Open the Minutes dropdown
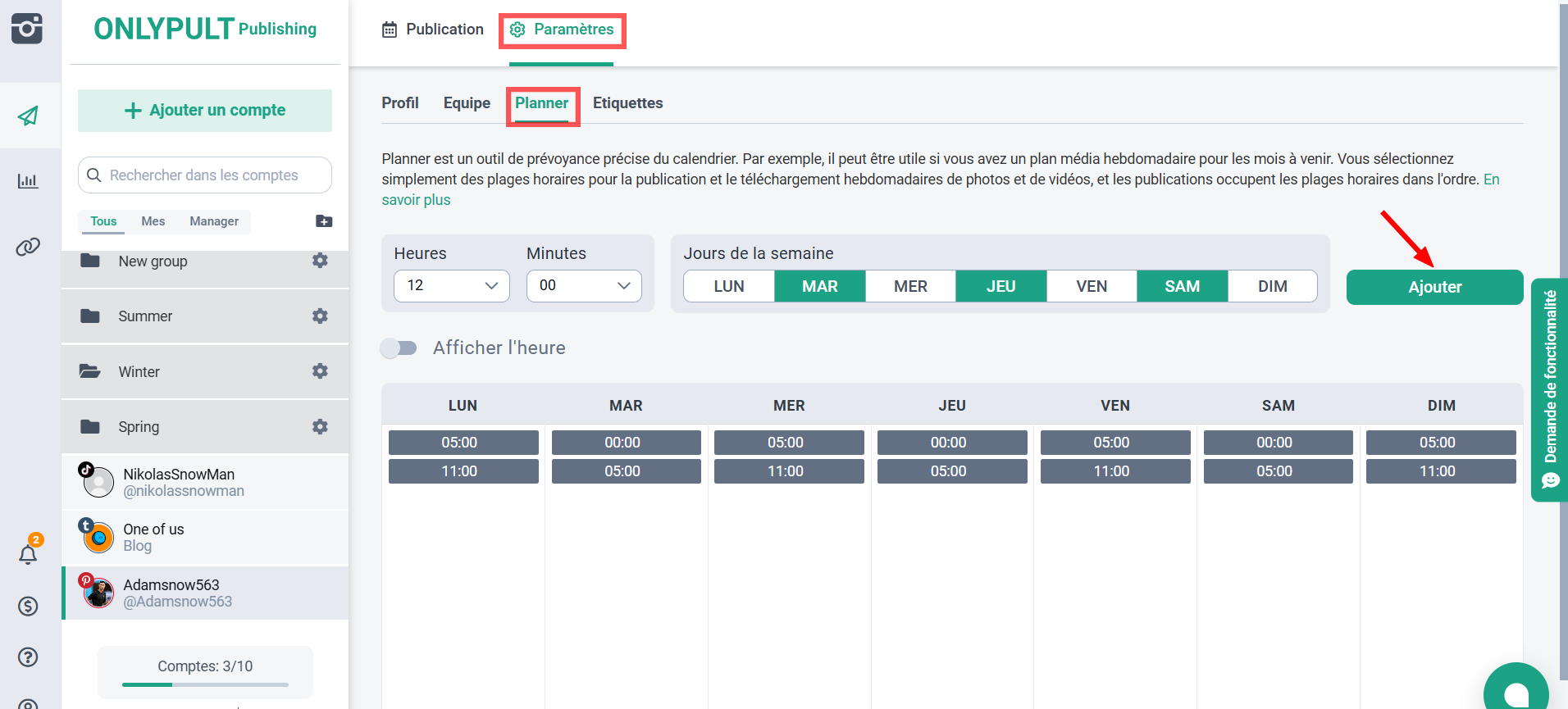The width and height of the screenshot is (1568, 709). [584, 285]
